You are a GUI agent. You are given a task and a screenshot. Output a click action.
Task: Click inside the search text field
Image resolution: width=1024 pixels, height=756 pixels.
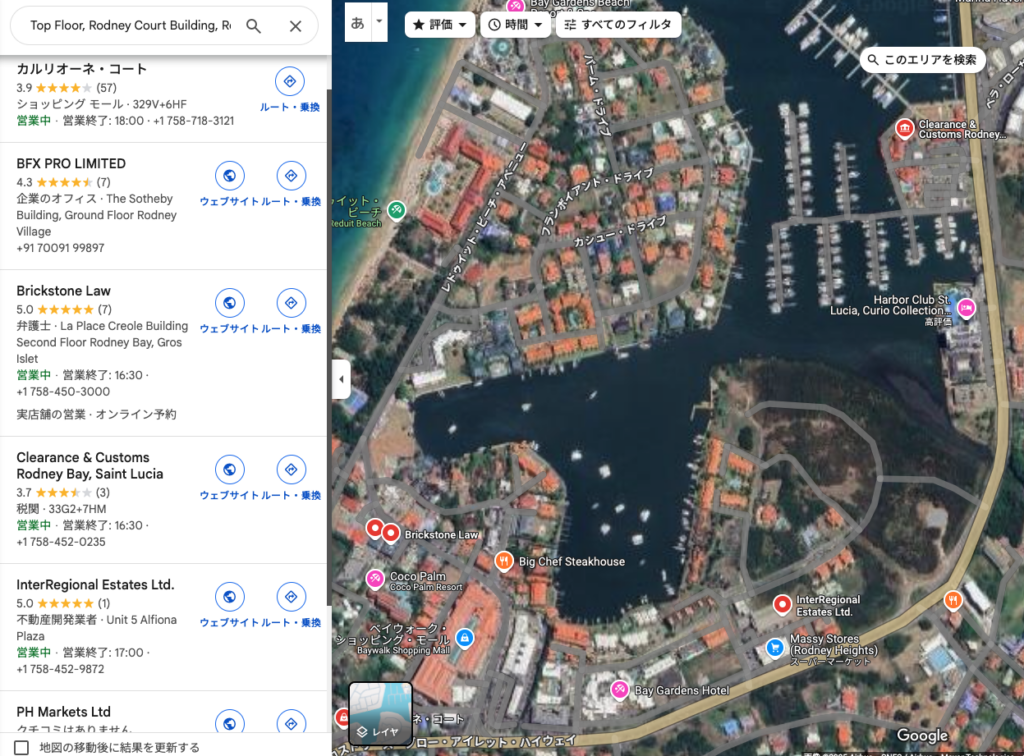coord(131,25)
